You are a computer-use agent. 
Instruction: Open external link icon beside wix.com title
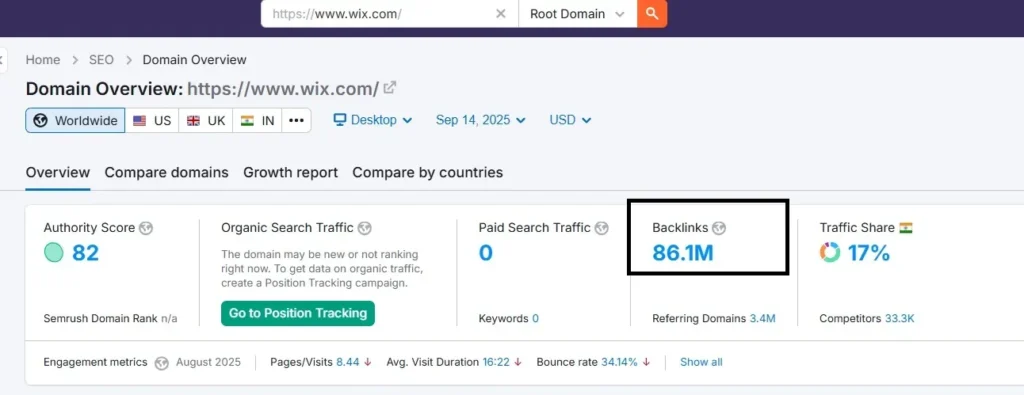[389, 87]
